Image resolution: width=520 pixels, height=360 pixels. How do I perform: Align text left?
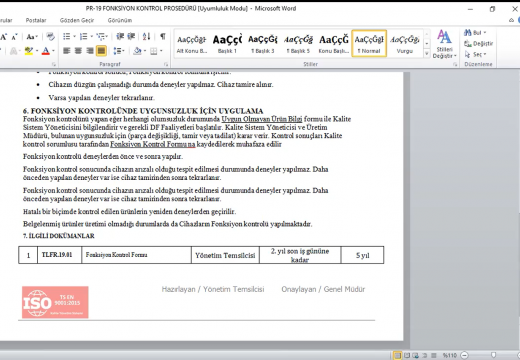(67, 51)
